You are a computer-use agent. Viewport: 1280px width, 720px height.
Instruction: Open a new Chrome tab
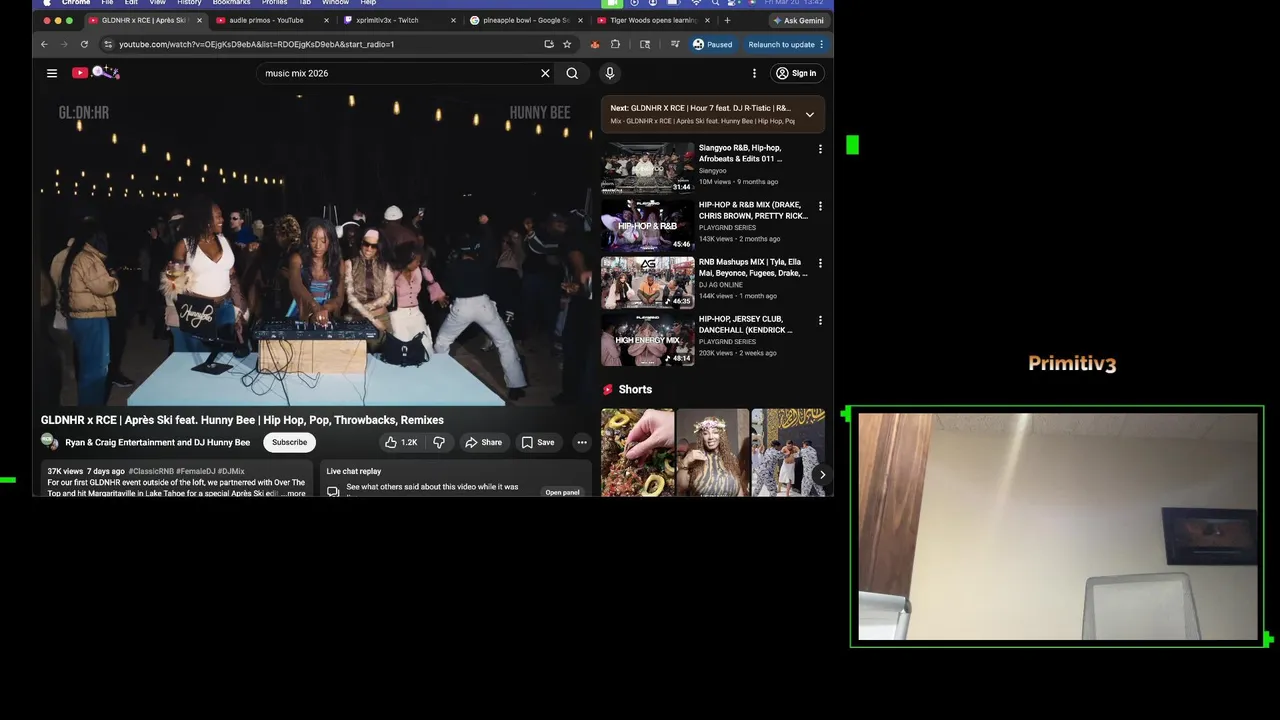tap(727, 20)
